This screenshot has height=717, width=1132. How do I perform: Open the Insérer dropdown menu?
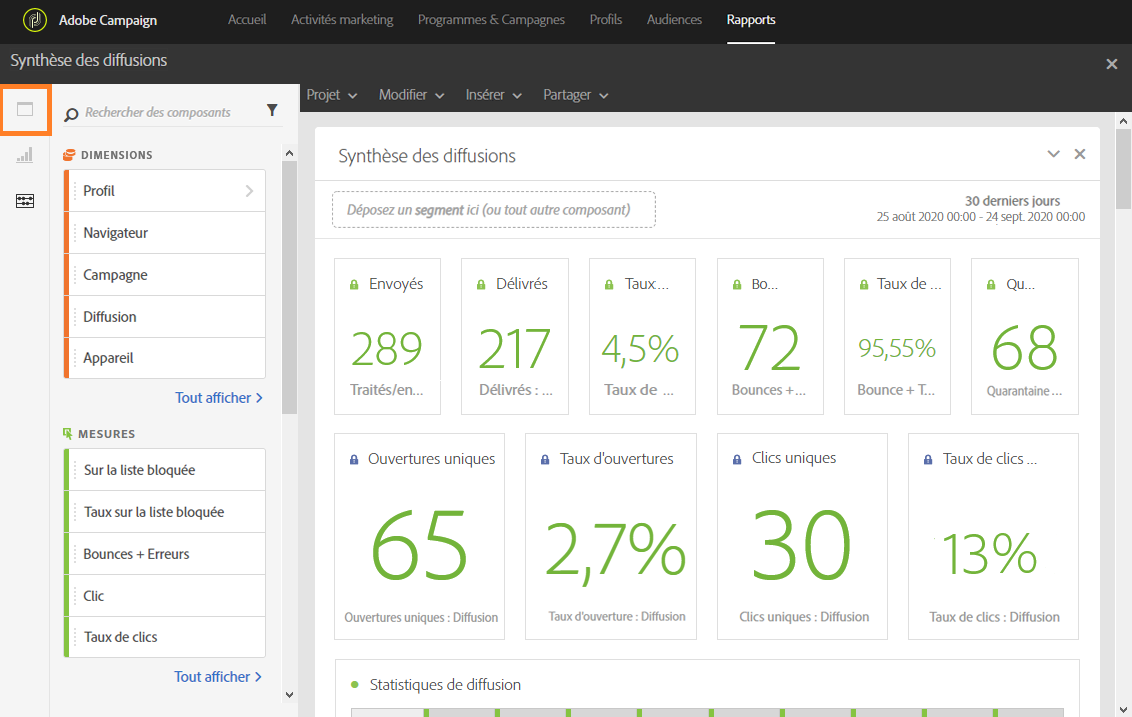(x=494, y=95)
